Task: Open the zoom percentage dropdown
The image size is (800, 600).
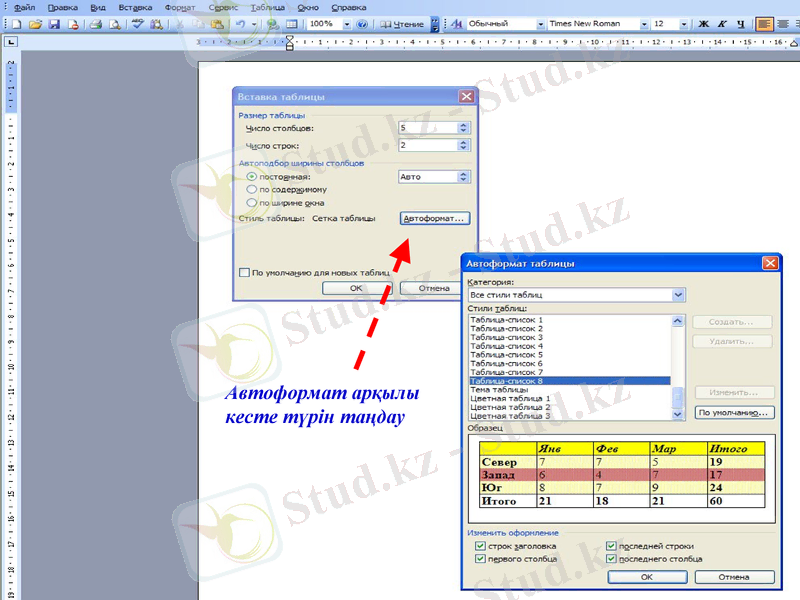Action: [x=345, y=24]
